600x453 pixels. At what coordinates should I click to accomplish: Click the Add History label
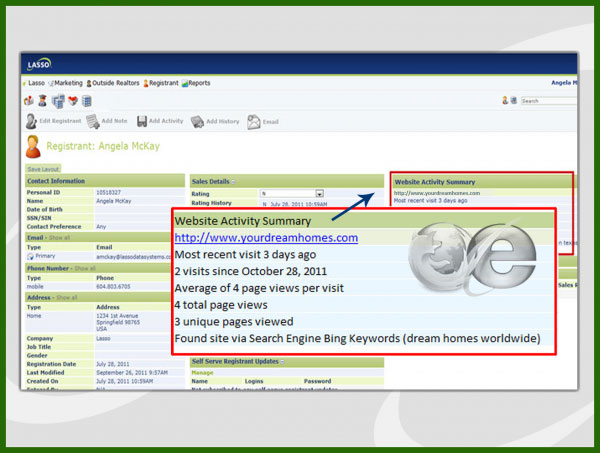pyautogui.click(x=223, y=121)
